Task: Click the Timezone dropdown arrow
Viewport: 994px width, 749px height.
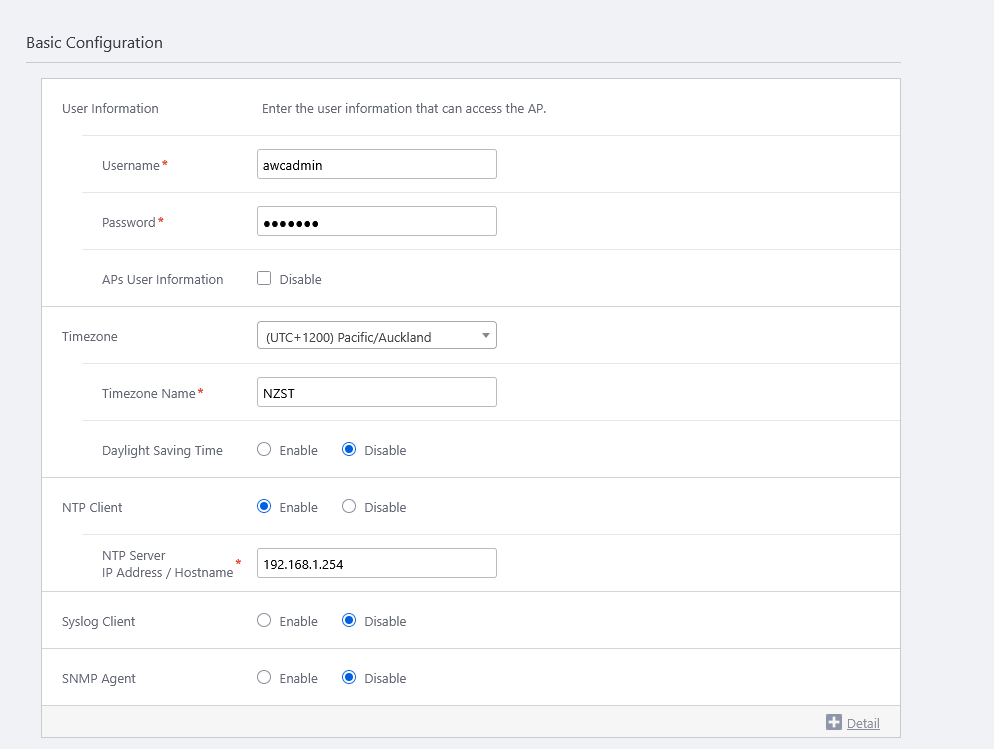Action: 486,336
